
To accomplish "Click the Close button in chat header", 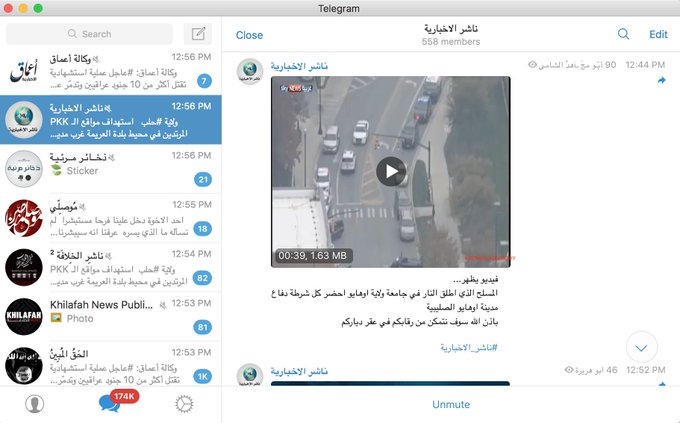I will [249, 35].
